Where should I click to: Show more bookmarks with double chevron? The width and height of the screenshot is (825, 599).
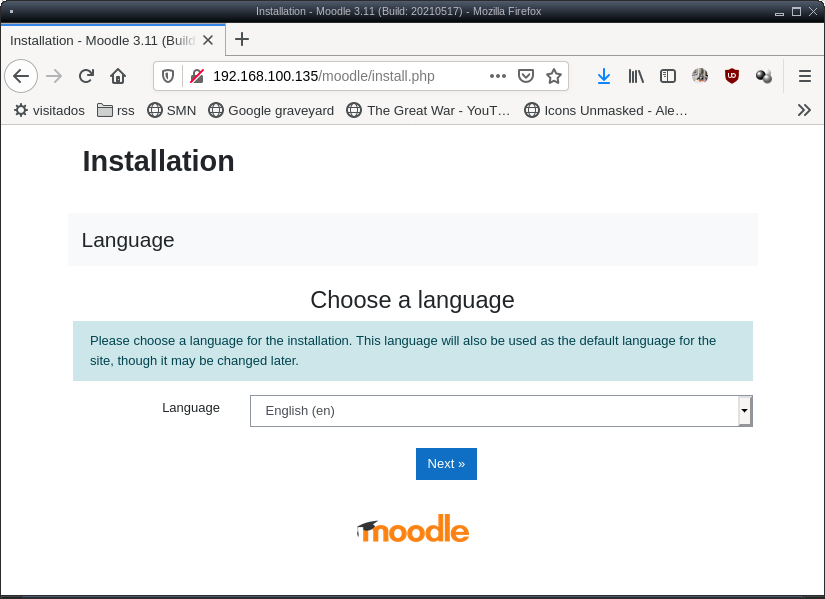(804, 110)
